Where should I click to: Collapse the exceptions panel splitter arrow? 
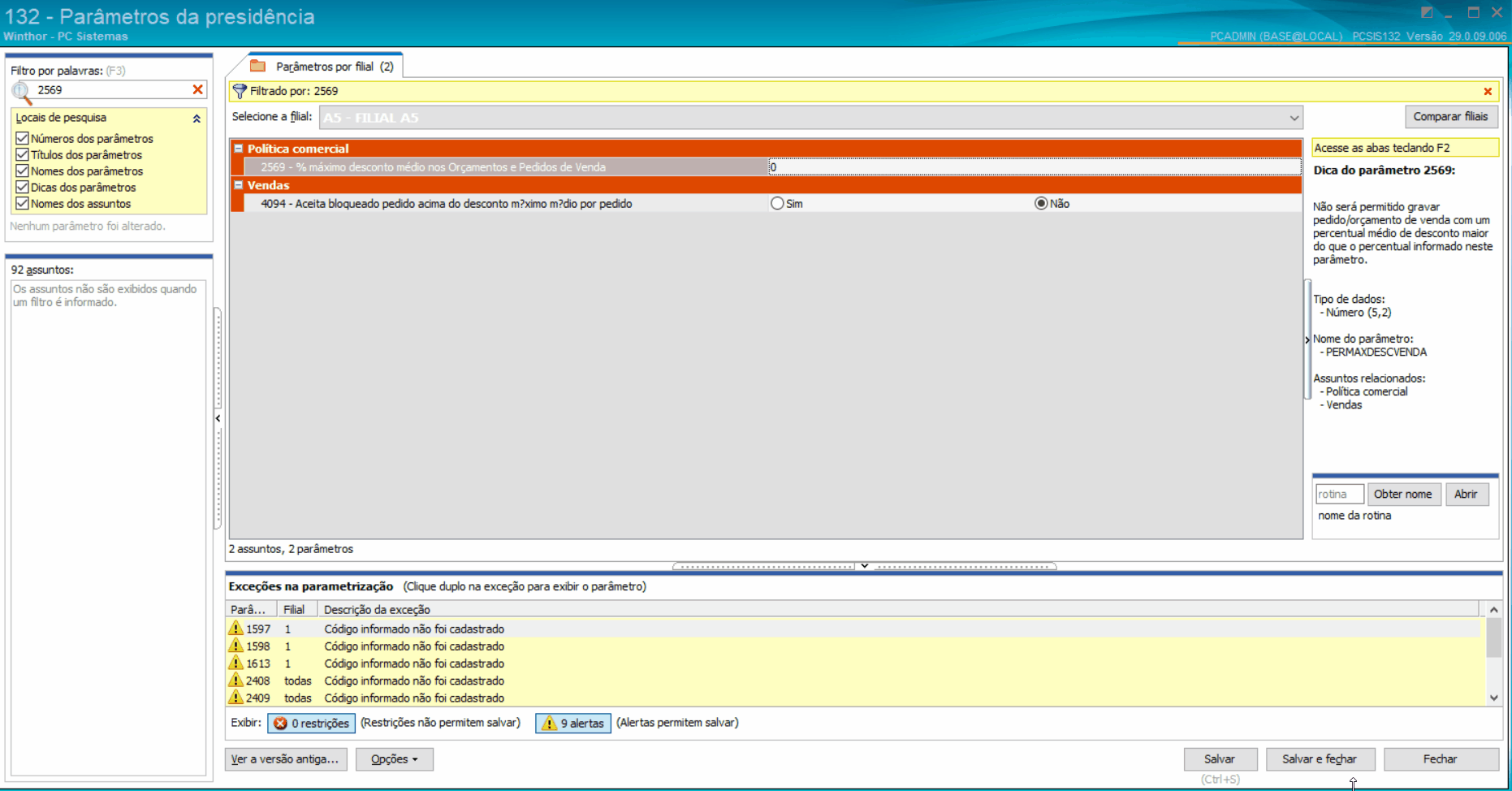865,566
